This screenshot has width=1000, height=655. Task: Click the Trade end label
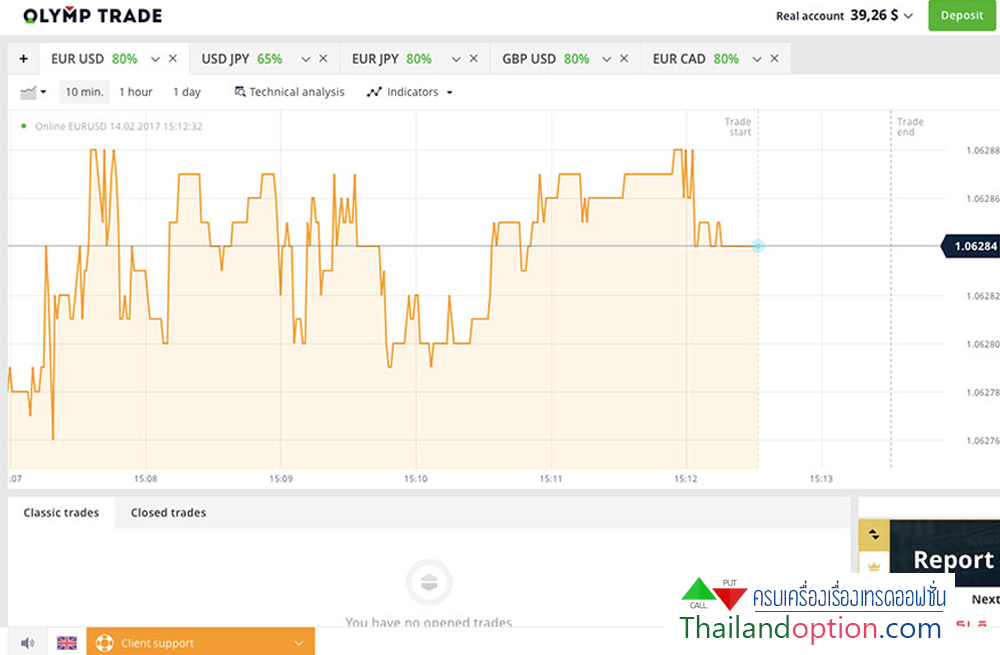coord(910,126)
